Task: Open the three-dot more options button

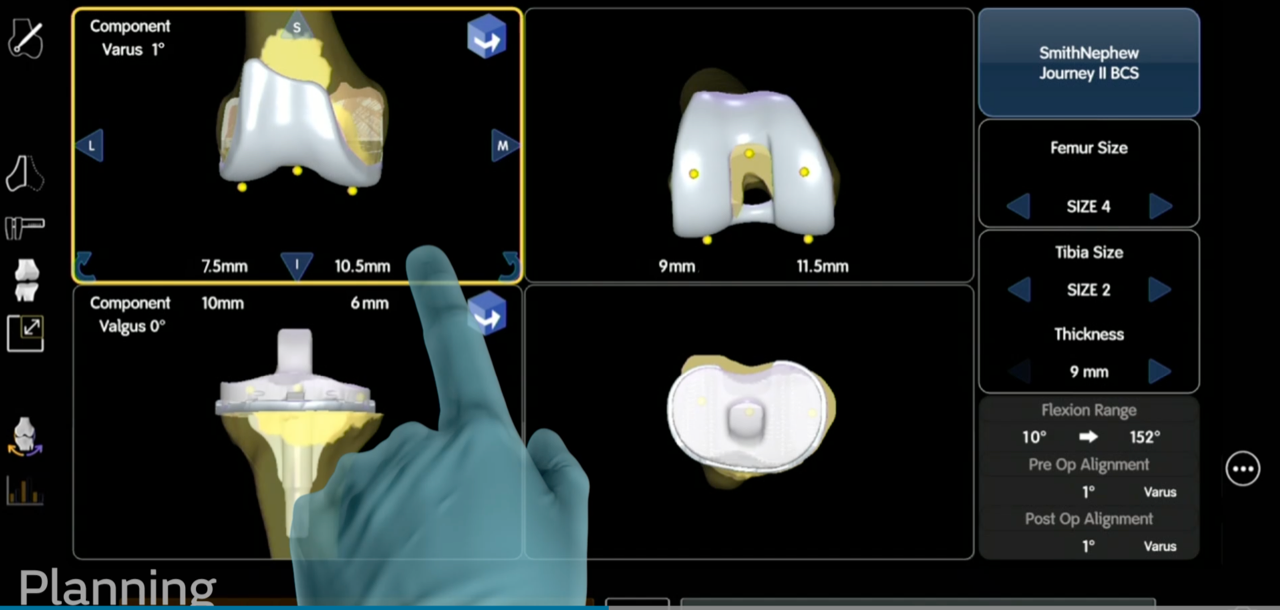Action: 1243,468
